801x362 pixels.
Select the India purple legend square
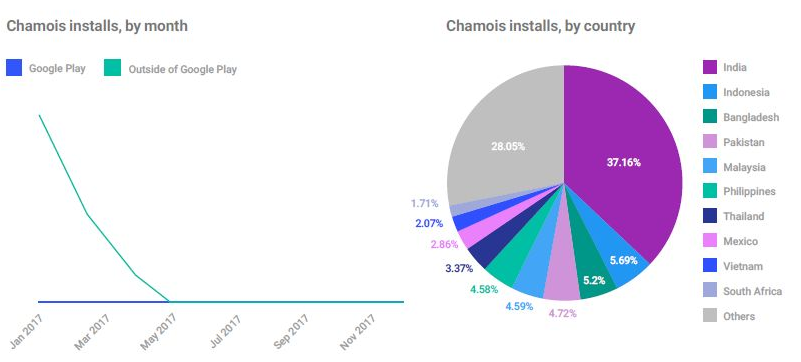[x=710, y=67]
